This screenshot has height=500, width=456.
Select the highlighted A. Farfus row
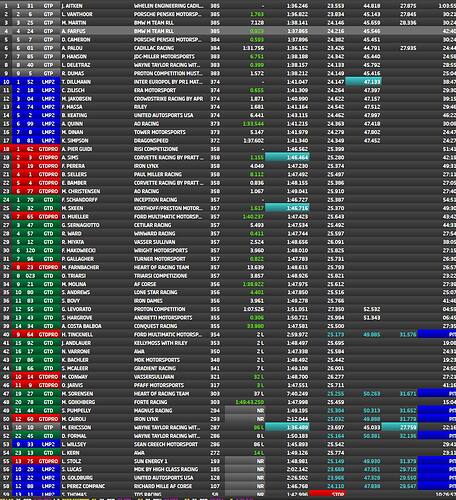click(x=228, y=31)
